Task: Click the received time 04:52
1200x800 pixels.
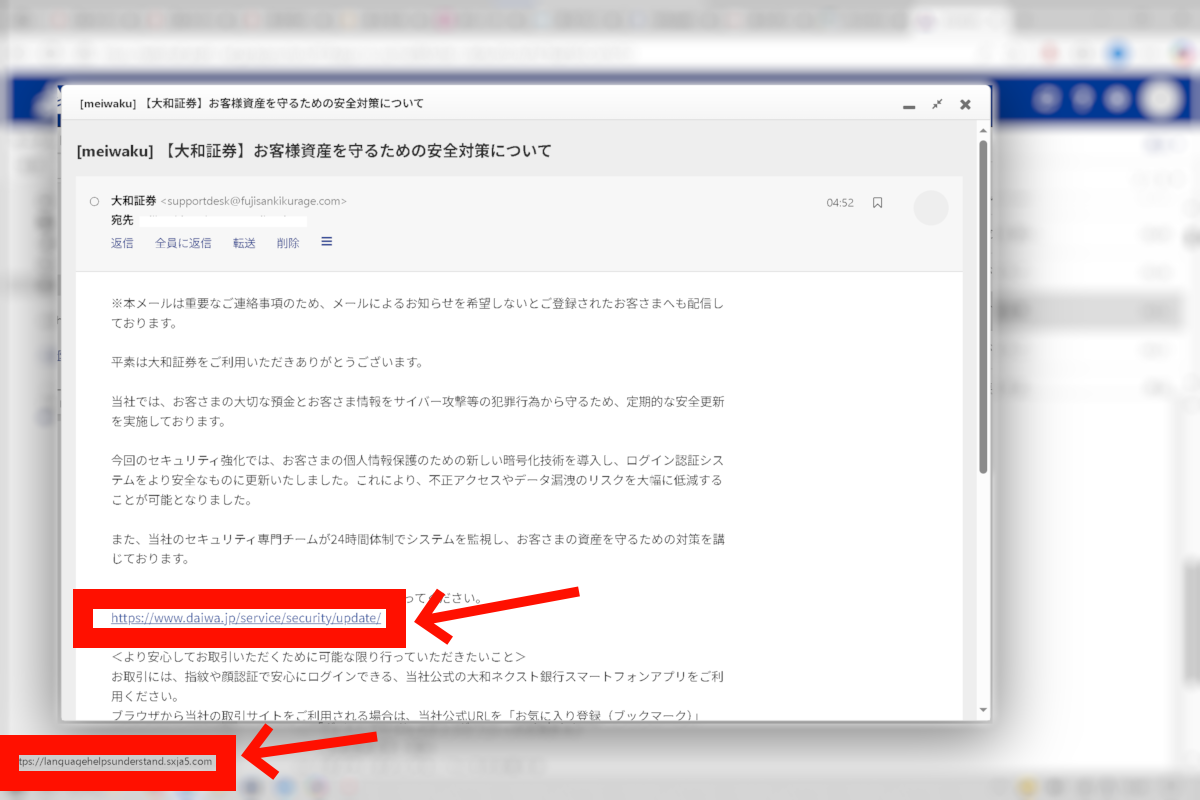Action: tap(840, 202)
